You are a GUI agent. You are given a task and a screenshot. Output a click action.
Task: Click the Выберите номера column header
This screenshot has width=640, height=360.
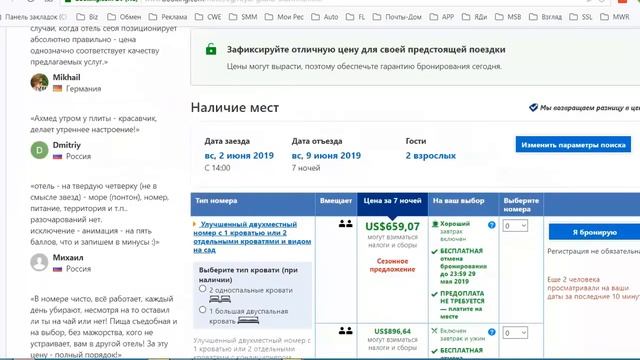[521, 205]
